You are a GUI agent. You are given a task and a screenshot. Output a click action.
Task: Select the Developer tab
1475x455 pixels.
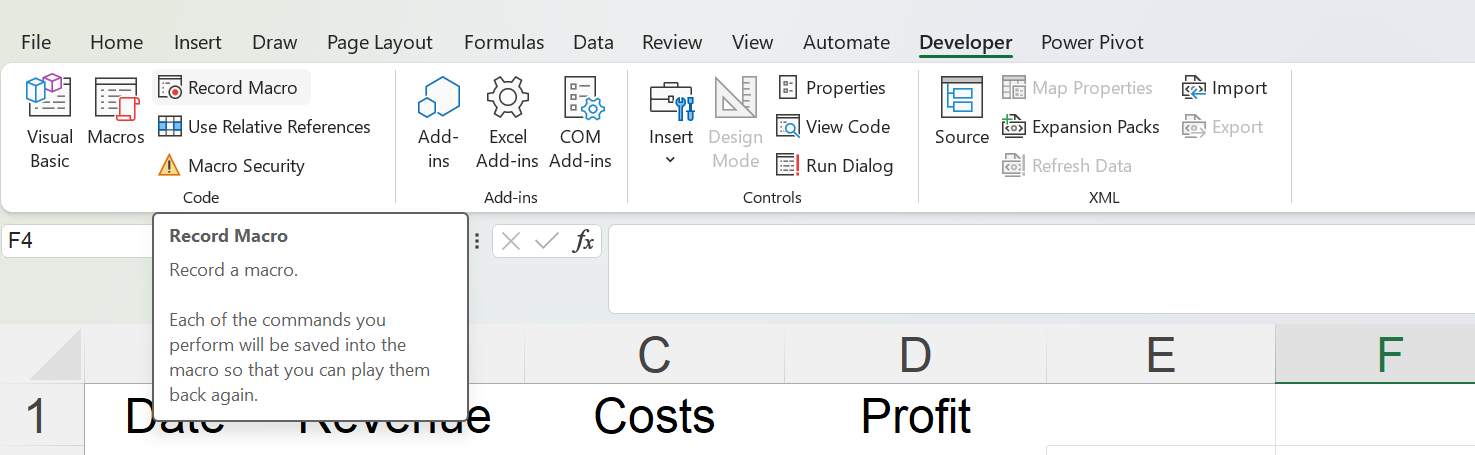[966, 42]
